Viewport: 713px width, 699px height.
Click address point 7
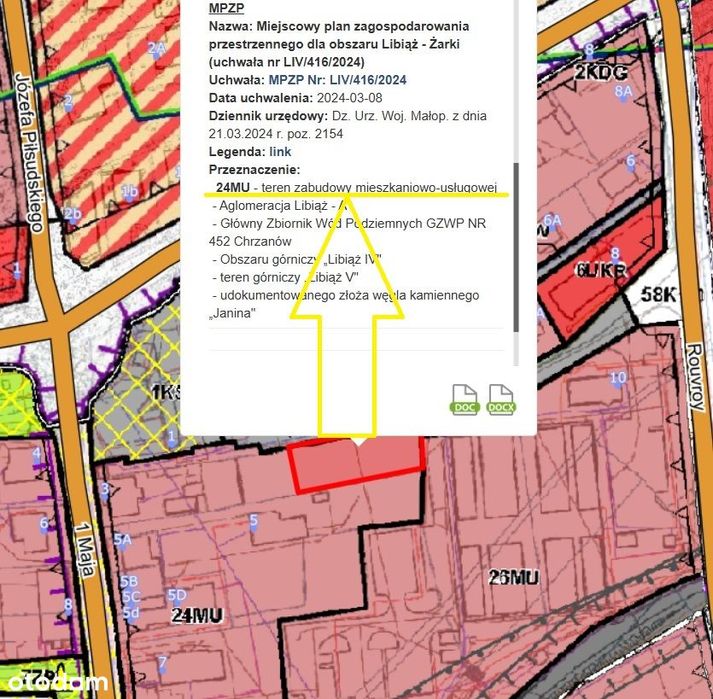tap(162, 662)
